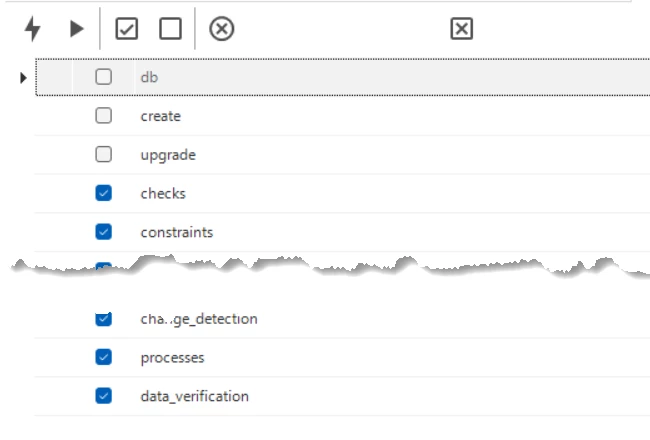Select the upgrade row label
This screenshot has width=650, height=440.
point(168,155)
